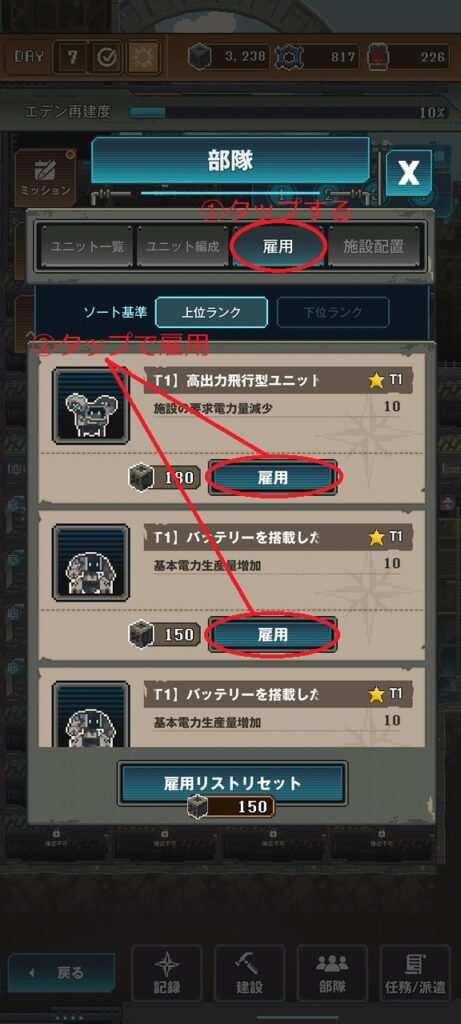Hire the 180-cost flying unit with 雇用
This screenshot has width=461, height=1024.
pyautogui.click(x=272, y=477)
